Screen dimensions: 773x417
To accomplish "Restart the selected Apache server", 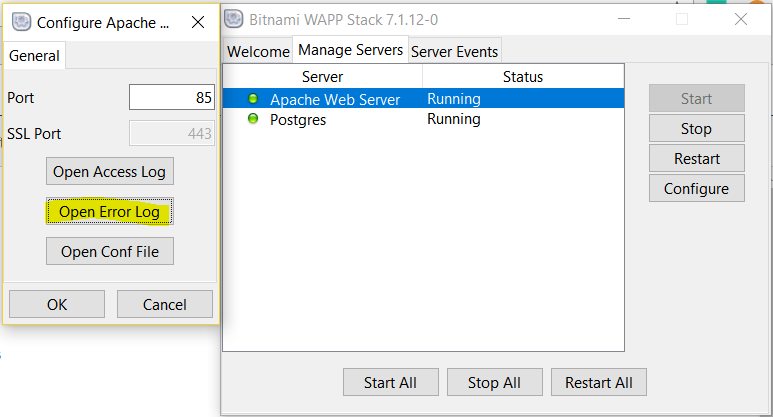I will click(x=696, y=158).
